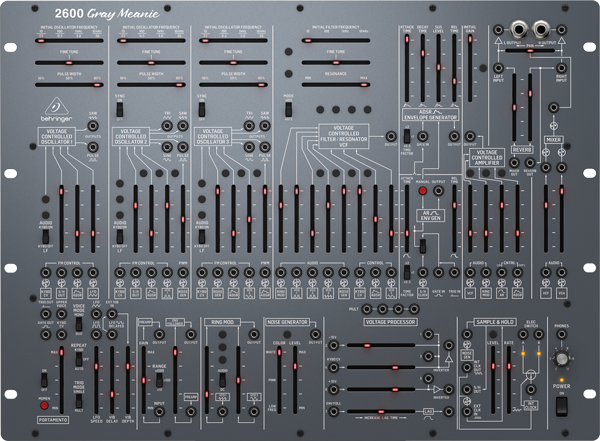The width and height of the screenshot is (600, 441).
Task: Click the RING MOD OUTPUT jack
Action: click(x=253, y=334)
